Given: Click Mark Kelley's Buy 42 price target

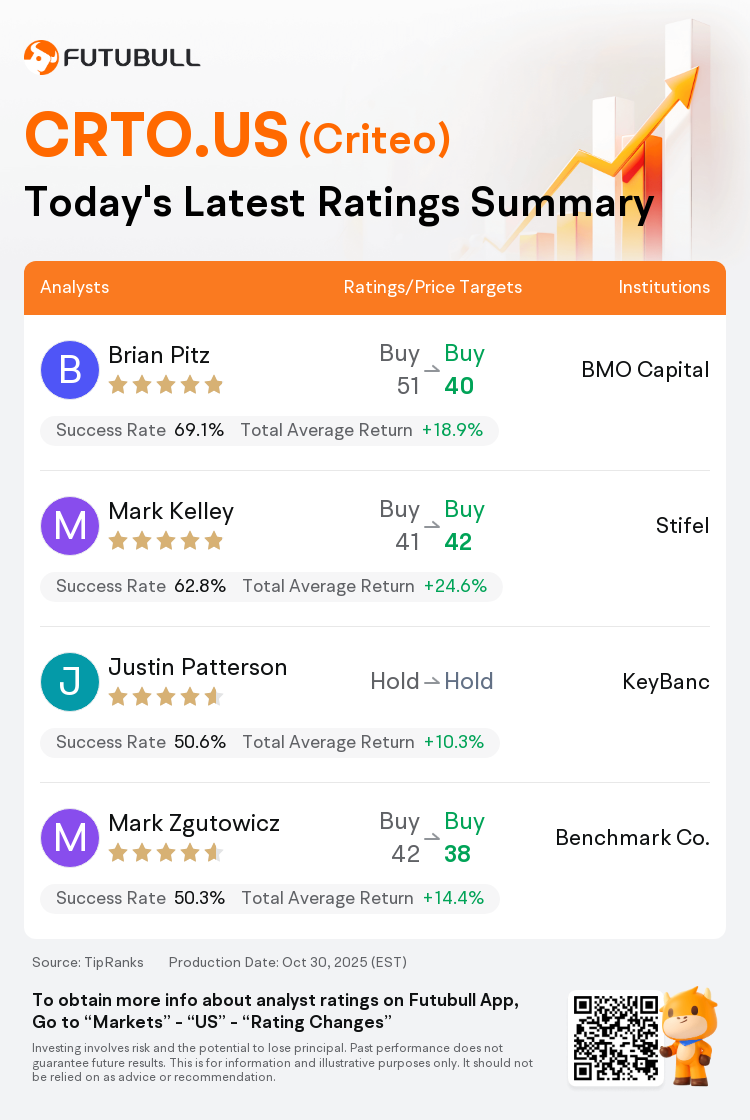Looking at the screenshot, I should pyautogui.click(x=461, y=526).
